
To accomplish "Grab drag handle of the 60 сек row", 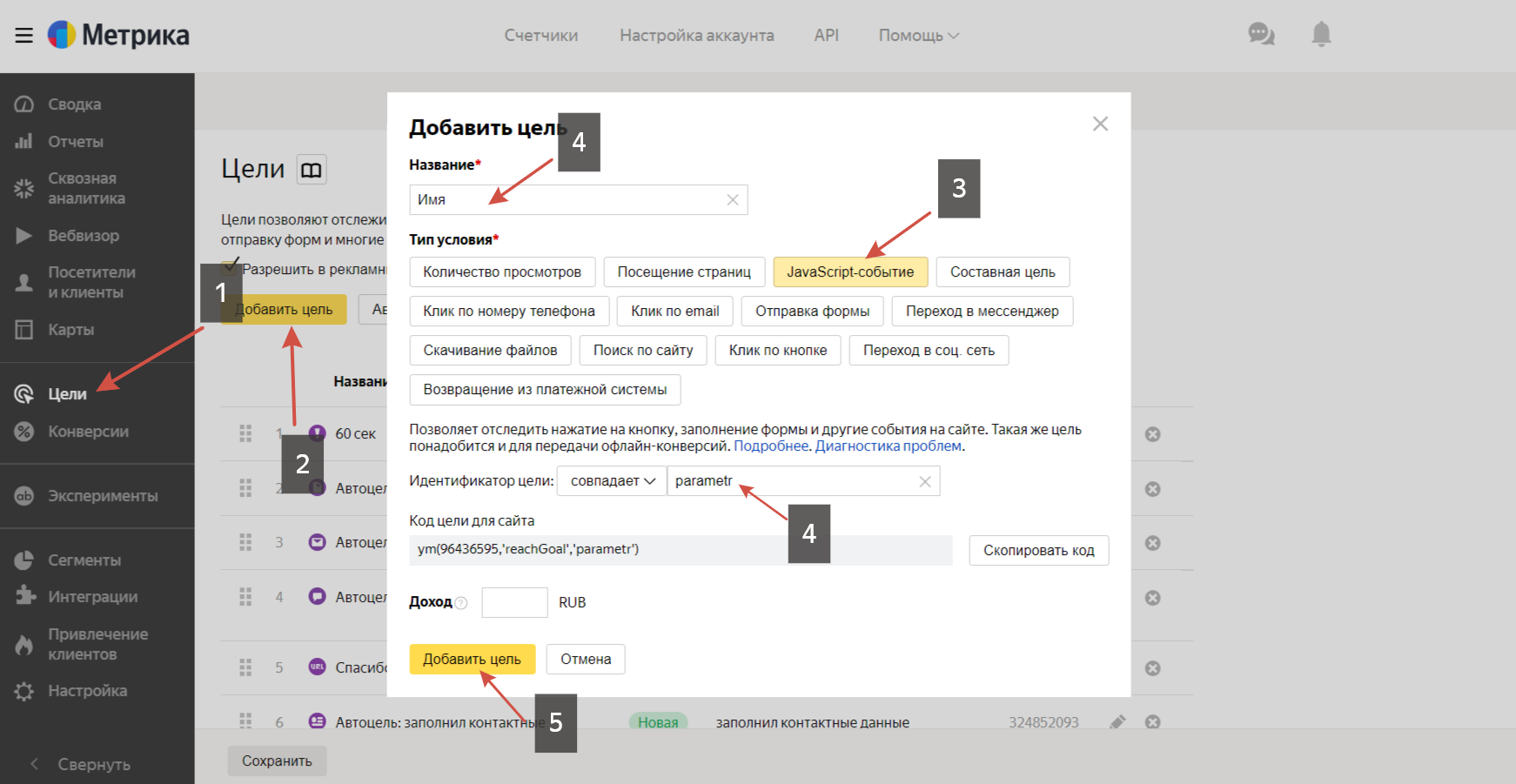I will (245, 433).
